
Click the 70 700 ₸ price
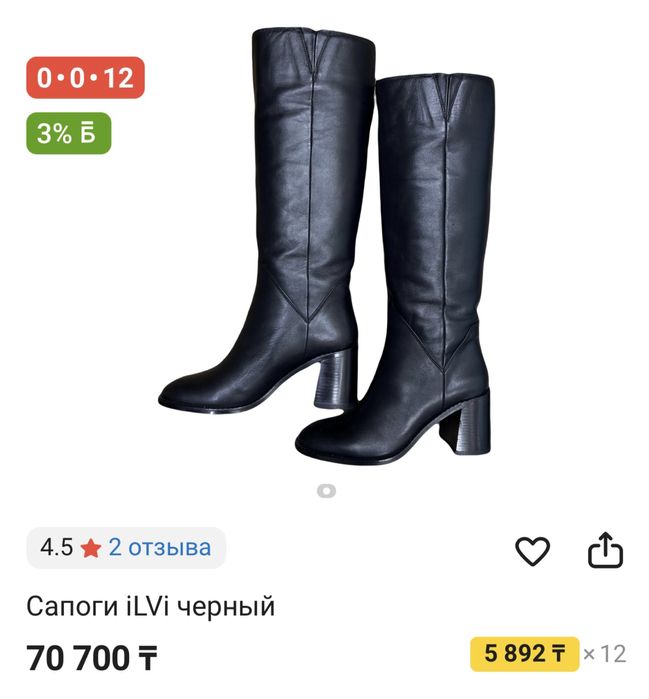click(91, 658)
